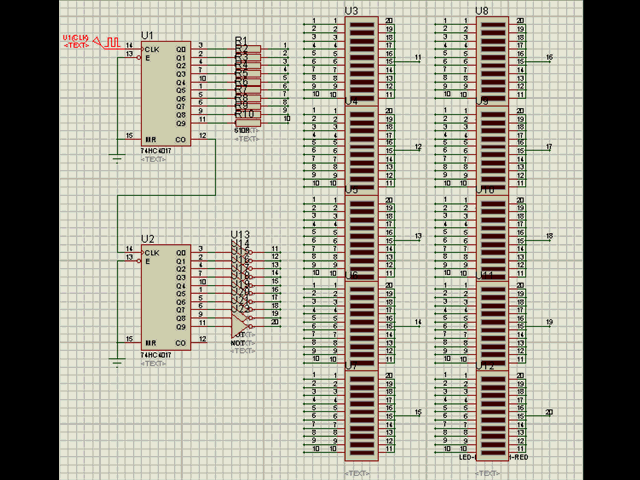Click the CLK pin name on U1
Screen dimensions: 640x480
[152, 49]
